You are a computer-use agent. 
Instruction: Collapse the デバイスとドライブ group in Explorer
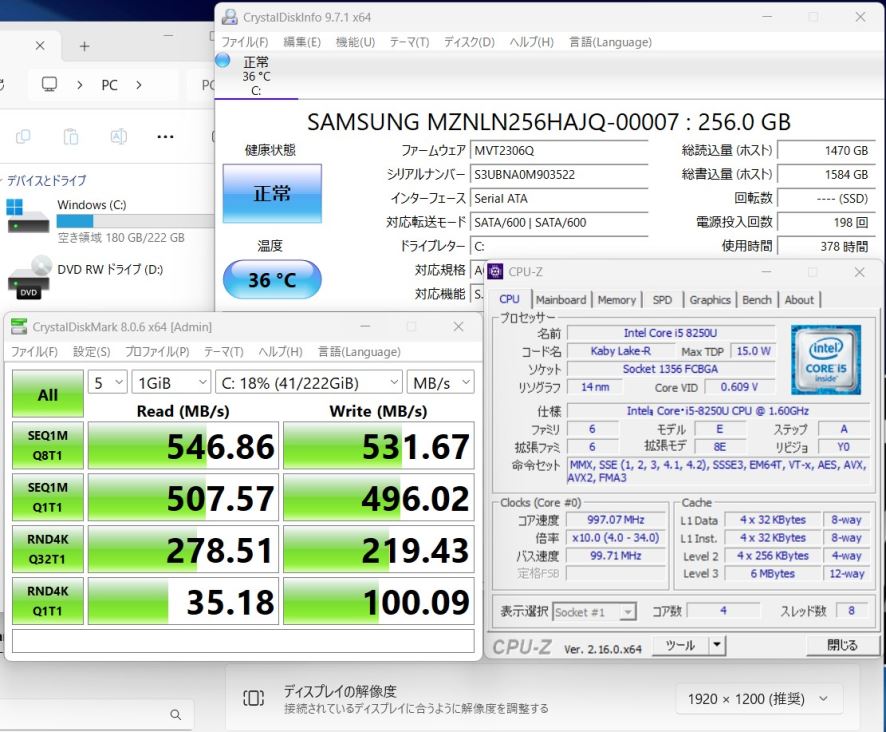(2, 180)
